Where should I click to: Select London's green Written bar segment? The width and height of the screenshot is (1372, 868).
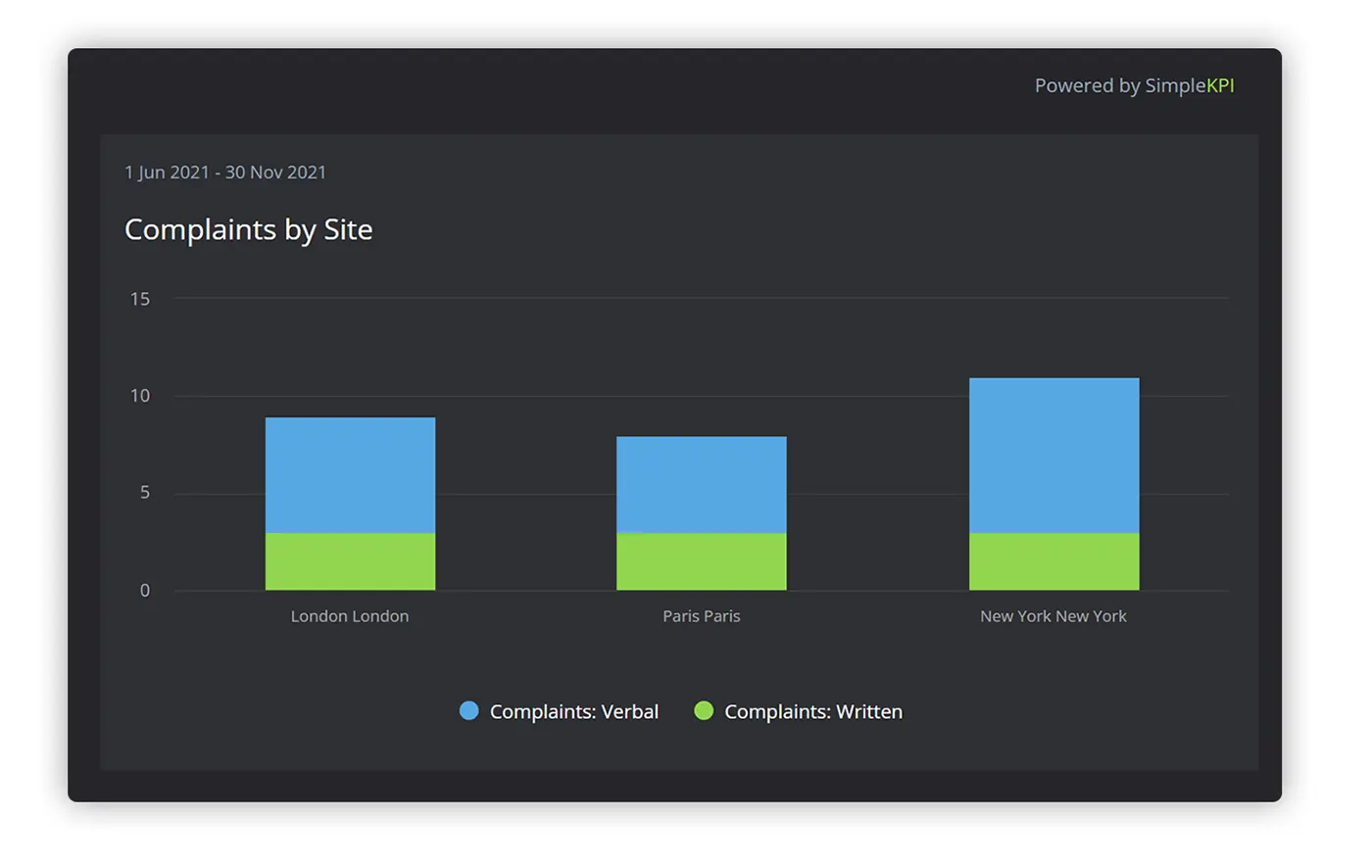(350, 561)
